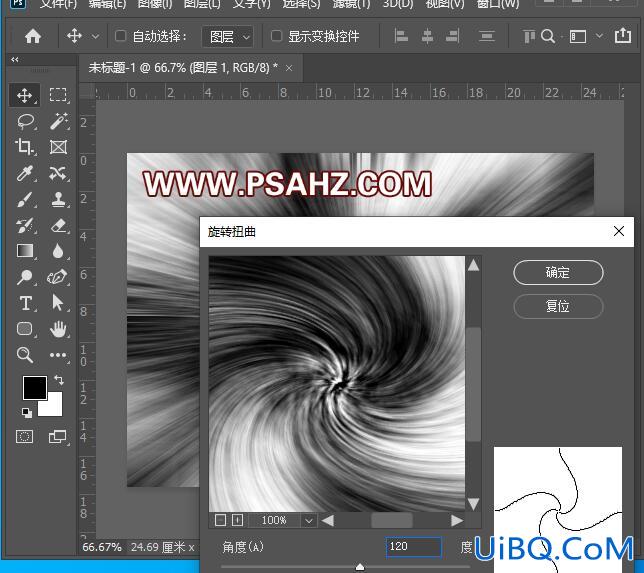Select the Eraser tool
This screenshot has height=573, width=644.
pyautogui.click(x=58, y=226)
